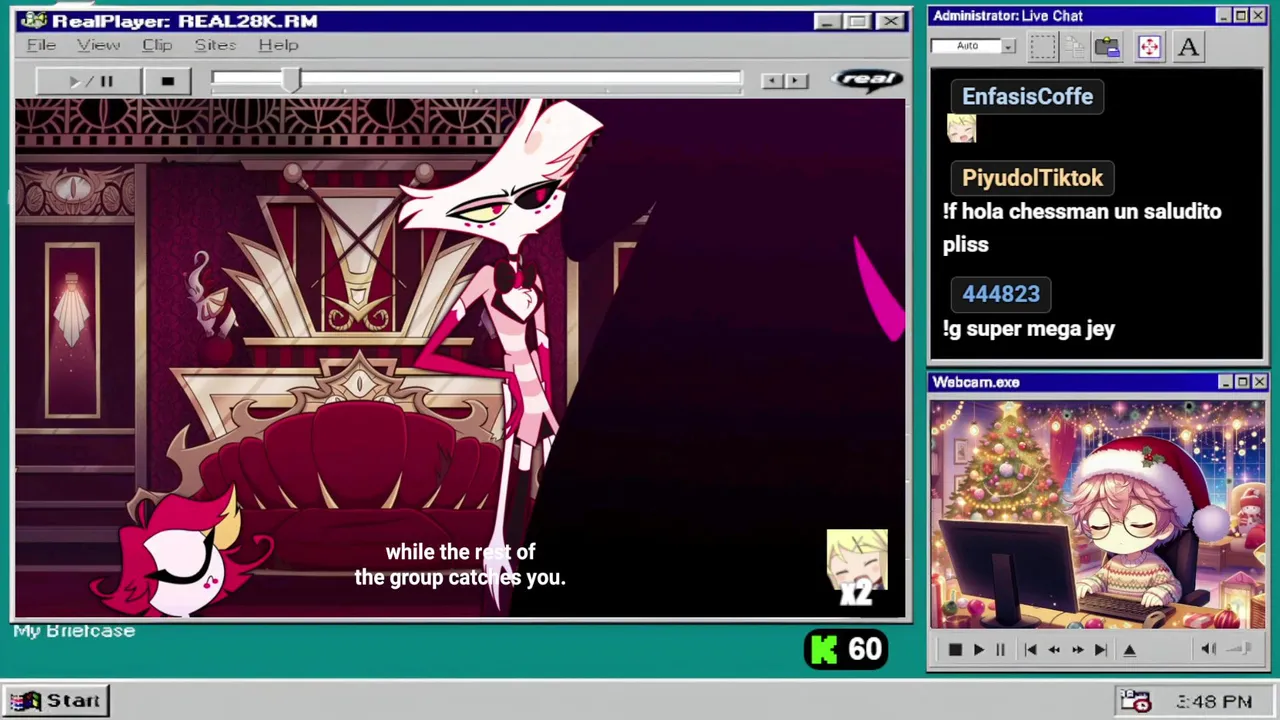Stop playback in RealPlayer
This screenshot has height=720, width=1280.
pyautogui.click(x=167, y=81)
